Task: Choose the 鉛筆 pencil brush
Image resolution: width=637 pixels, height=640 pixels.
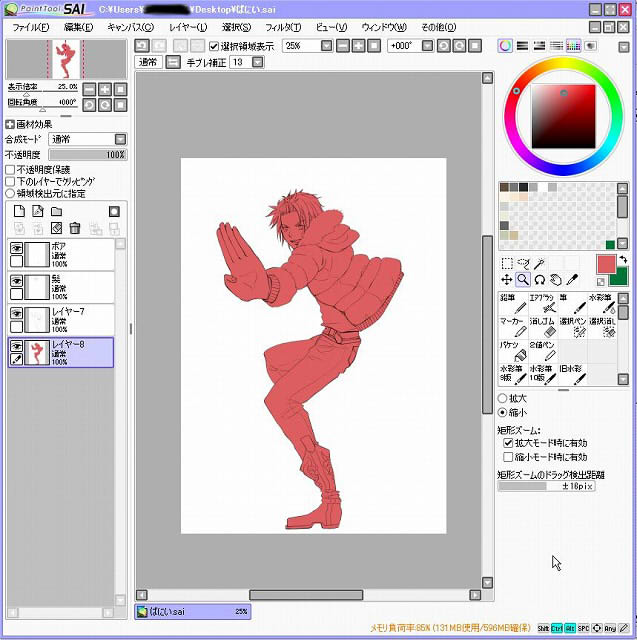Action: coord(513,303)
